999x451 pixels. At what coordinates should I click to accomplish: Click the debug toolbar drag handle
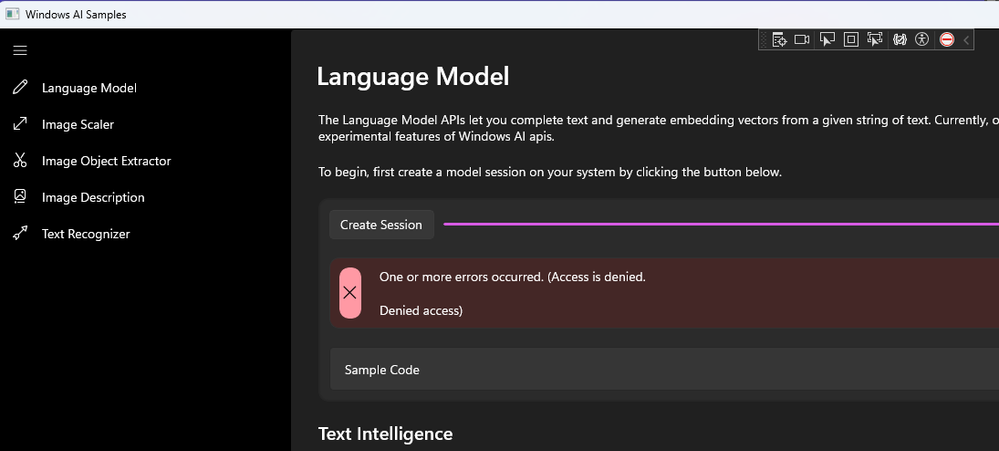(x=765, y=40)
